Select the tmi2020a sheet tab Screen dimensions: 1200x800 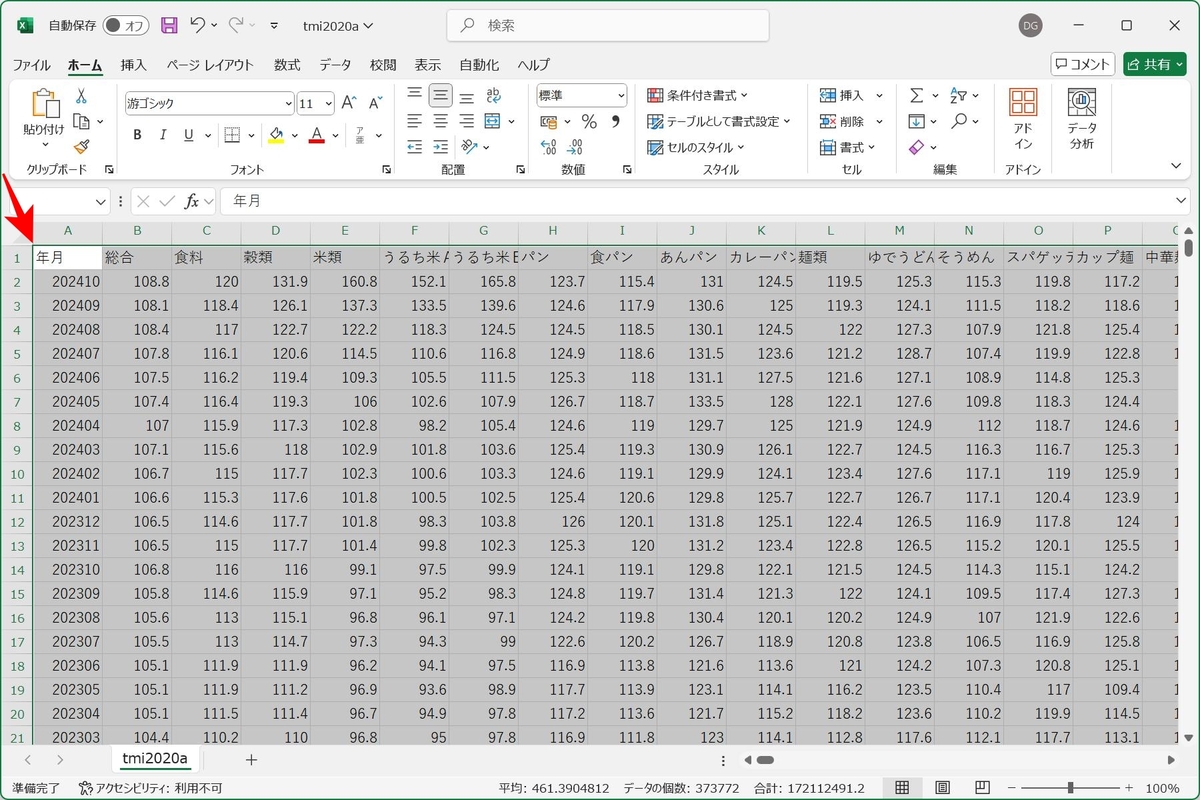pos(155,759)
